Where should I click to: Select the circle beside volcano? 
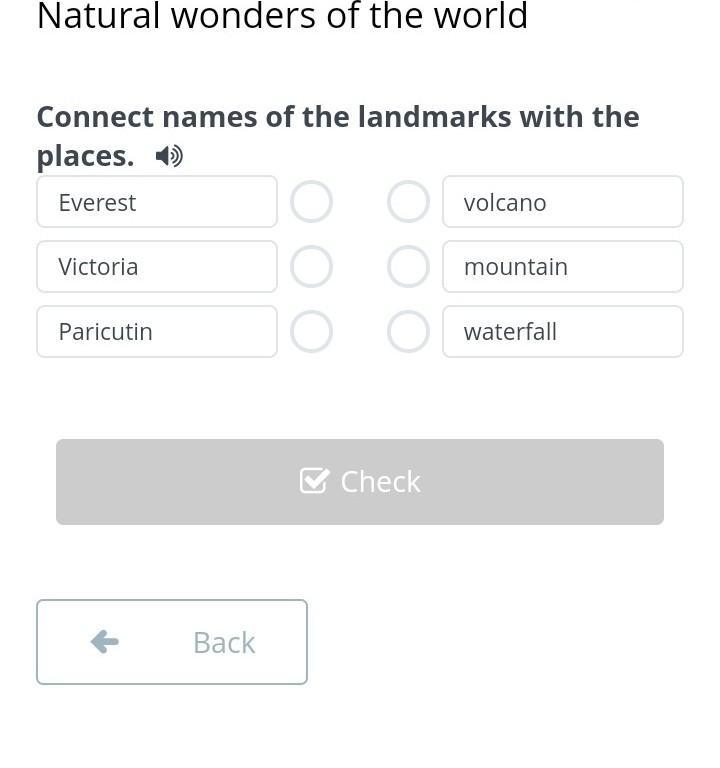point(408,202)
